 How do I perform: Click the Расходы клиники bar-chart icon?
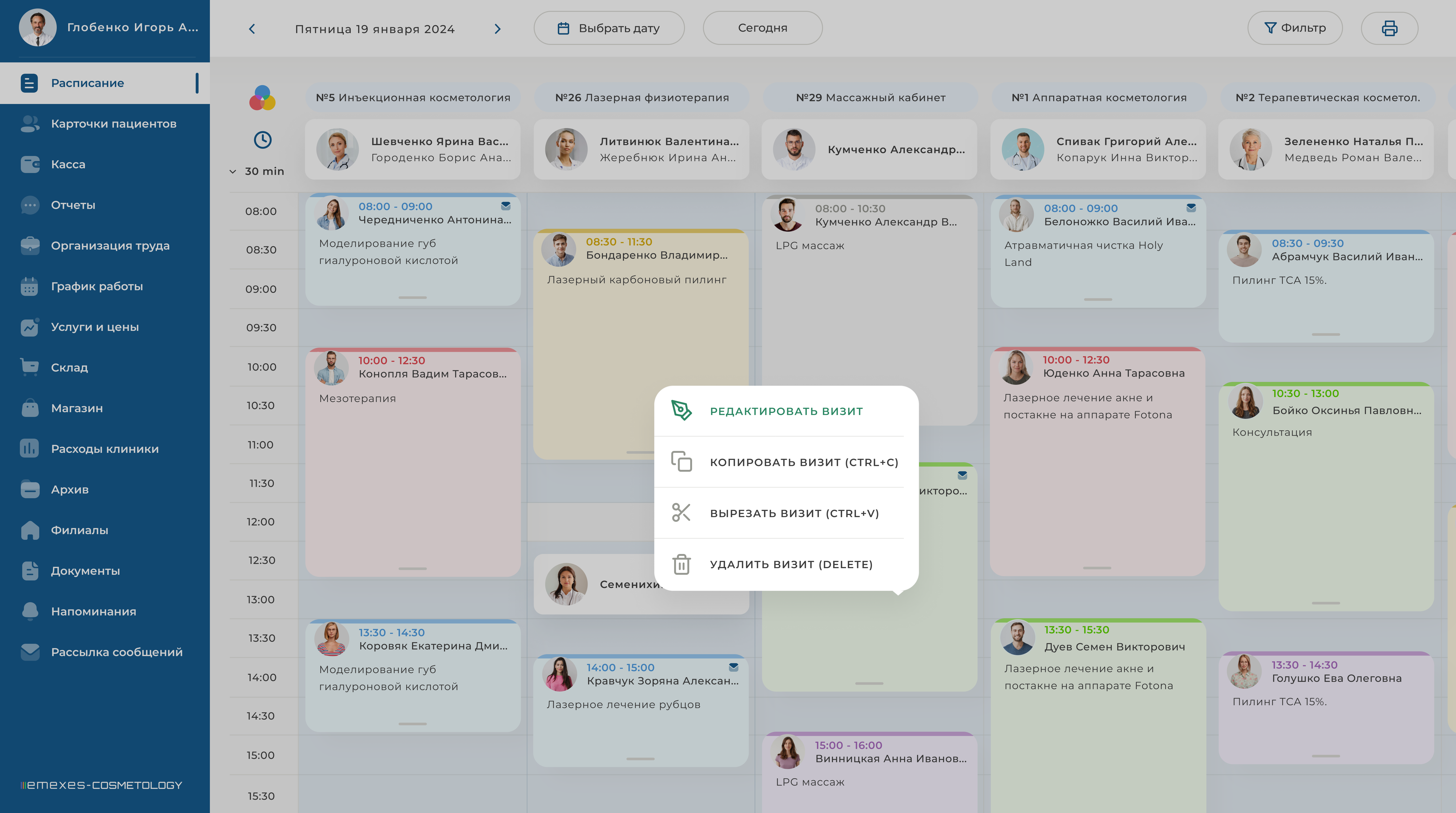coord(29,449)
